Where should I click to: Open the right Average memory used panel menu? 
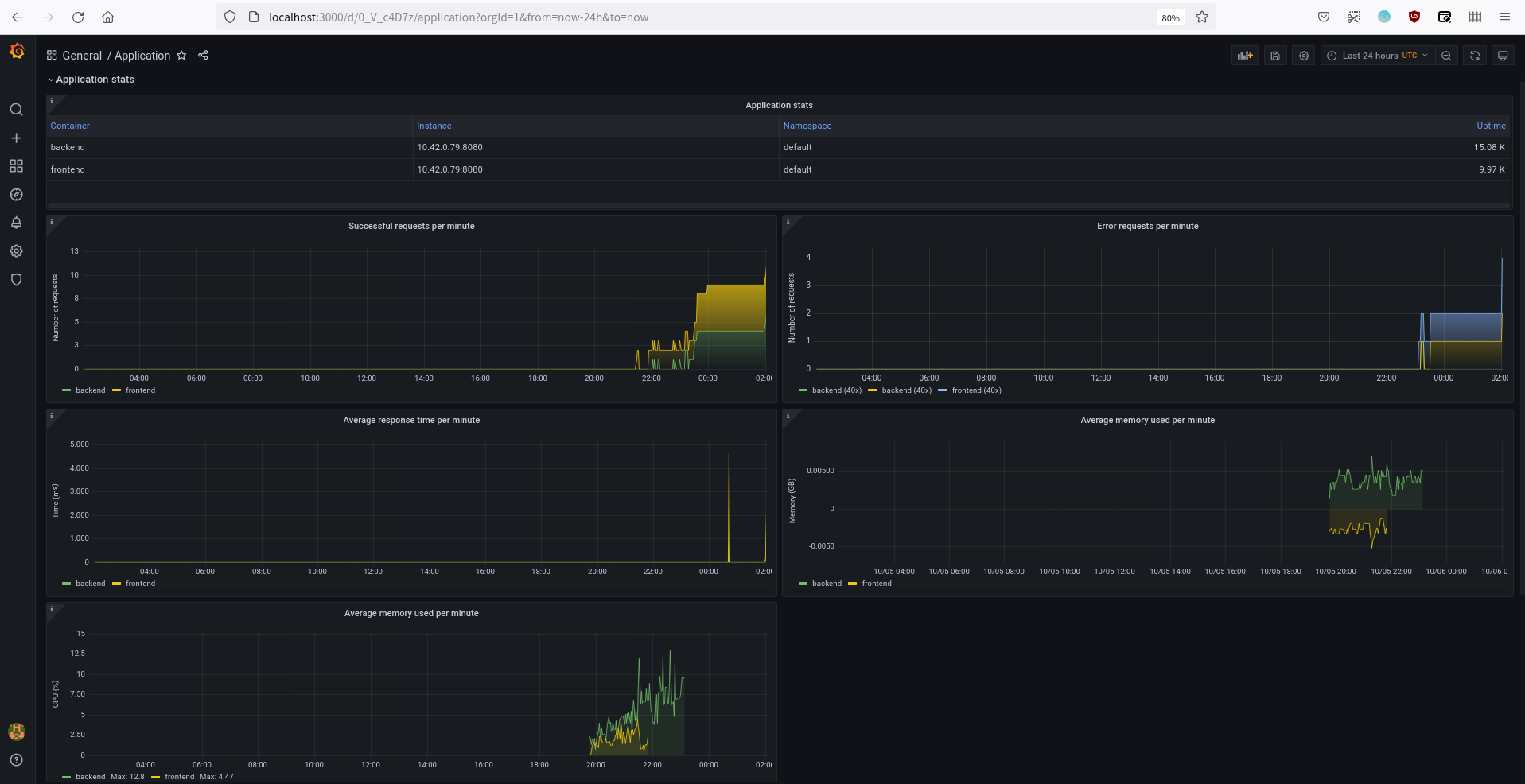coord(1147,421)
